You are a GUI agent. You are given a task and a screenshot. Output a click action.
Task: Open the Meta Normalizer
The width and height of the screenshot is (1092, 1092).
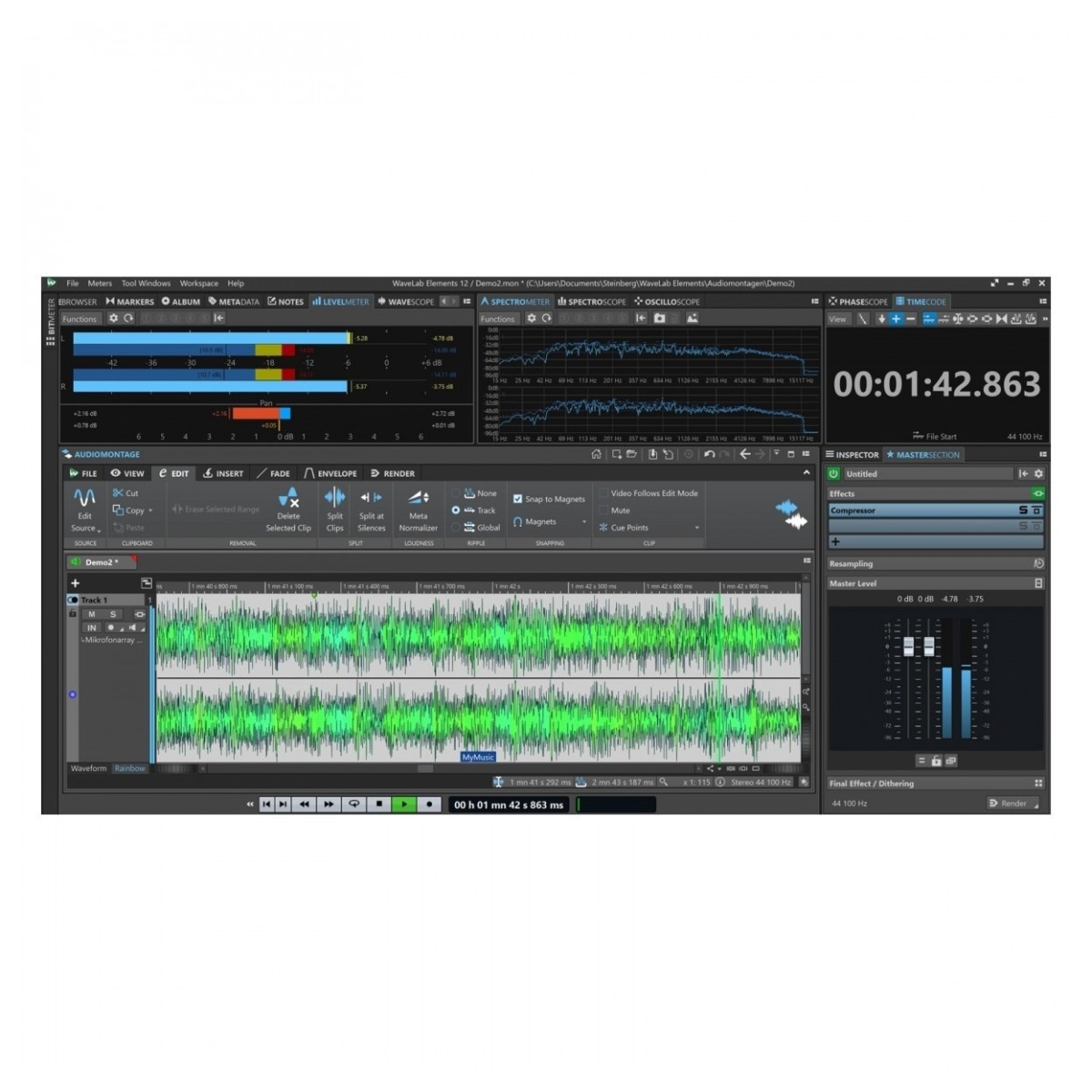[420, 511]
